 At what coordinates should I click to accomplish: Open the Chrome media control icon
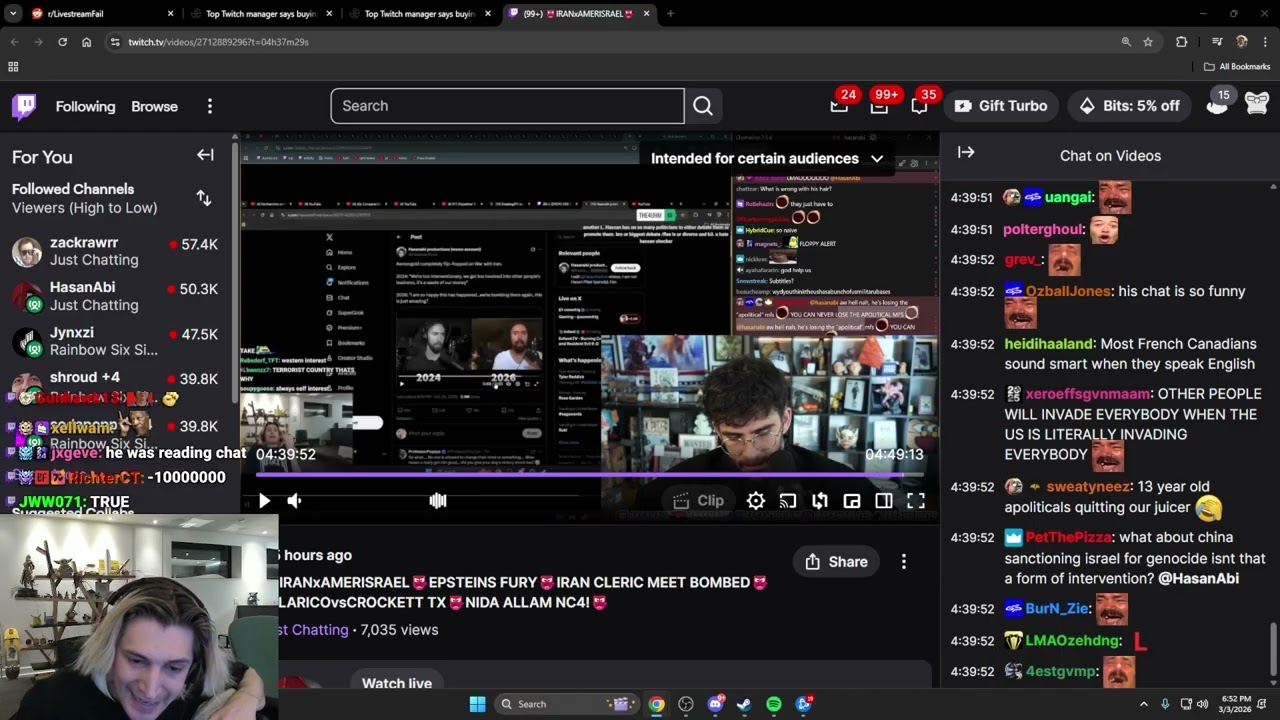1217,42
